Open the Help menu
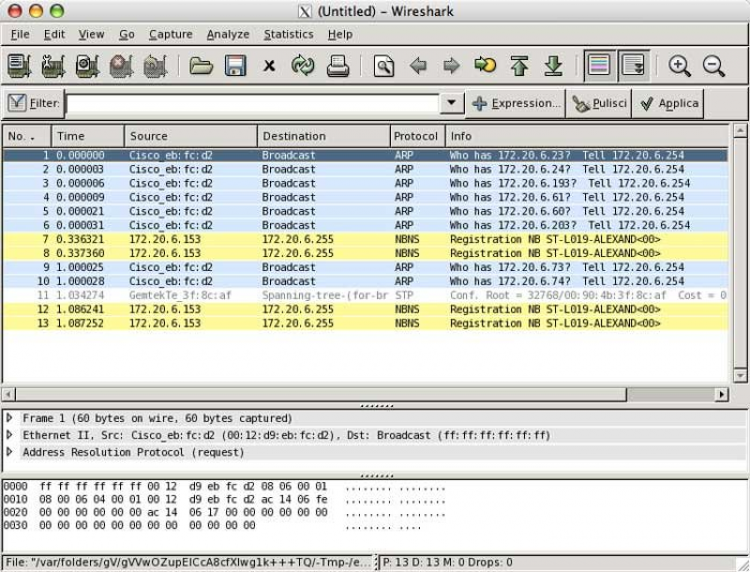The image size is (750, 572). click(x=340, y=34)
